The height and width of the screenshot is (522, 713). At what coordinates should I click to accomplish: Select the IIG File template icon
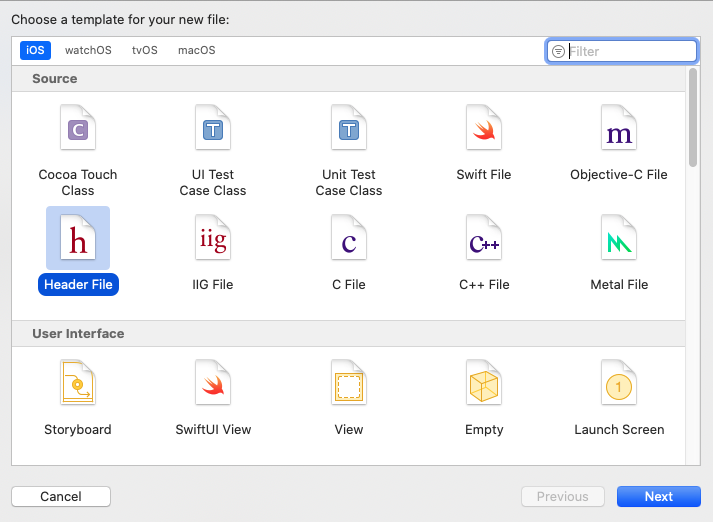click(x=213, y=237)
